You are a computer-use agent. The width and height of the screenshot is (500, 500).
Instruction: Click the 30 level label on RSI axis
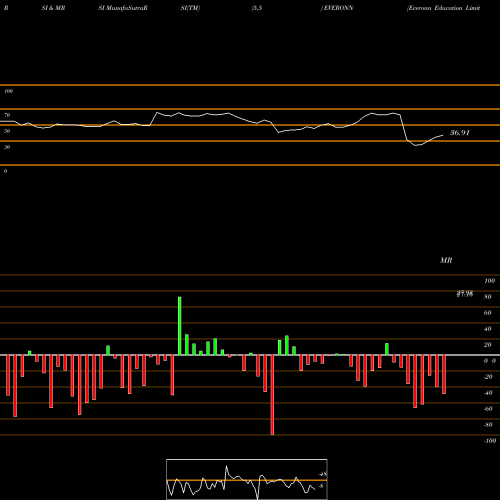(x=7, y=147)
